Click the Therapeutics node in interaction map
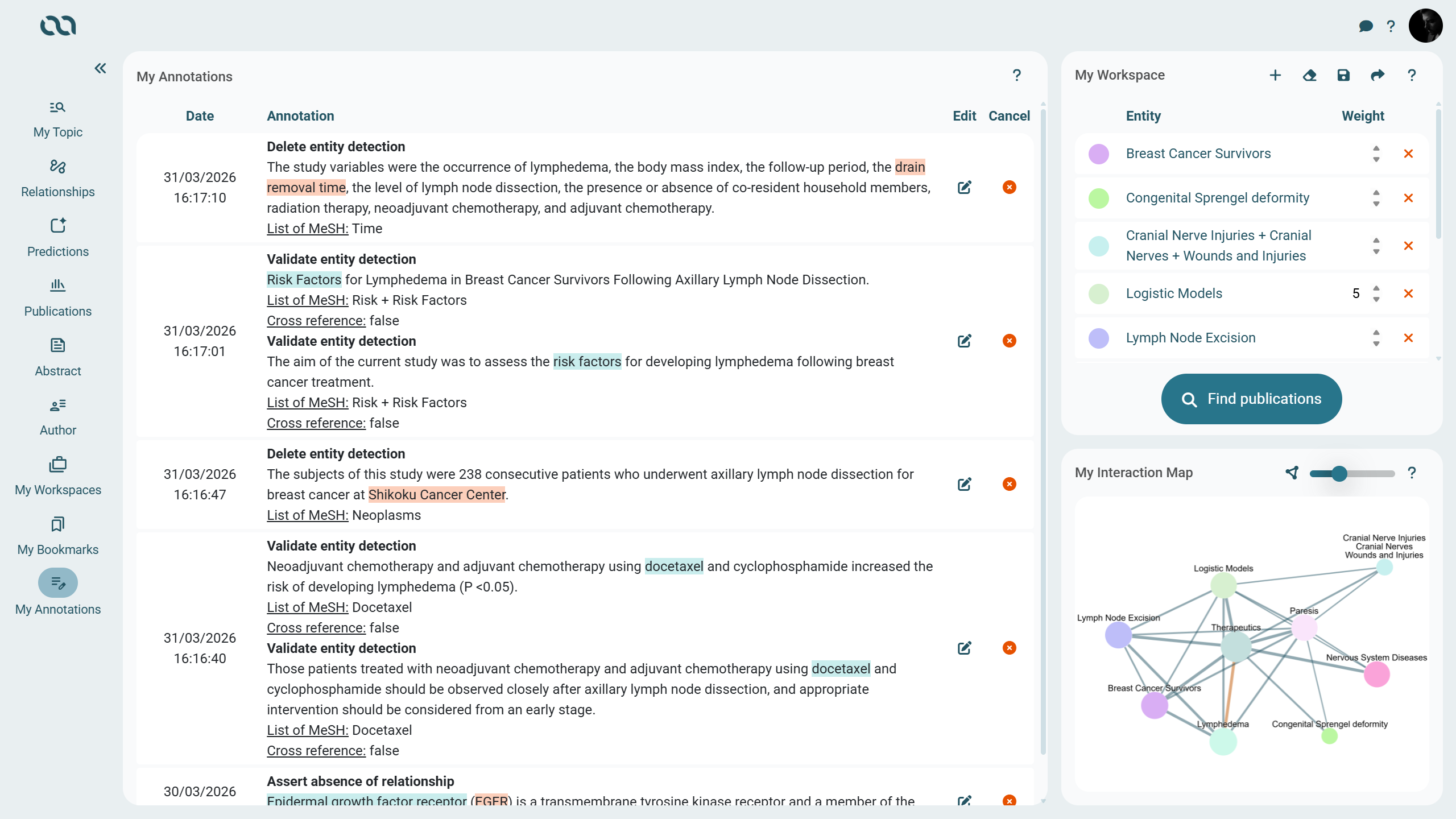The width and height of the screenshot is (1456, 819). click(x=1236, y=647)
